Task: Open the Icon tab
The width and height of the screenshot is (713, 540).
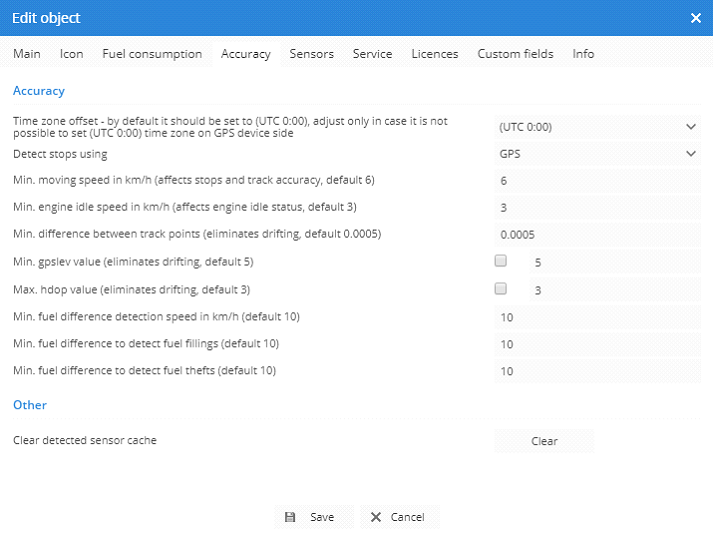Action: pos(72,54)
